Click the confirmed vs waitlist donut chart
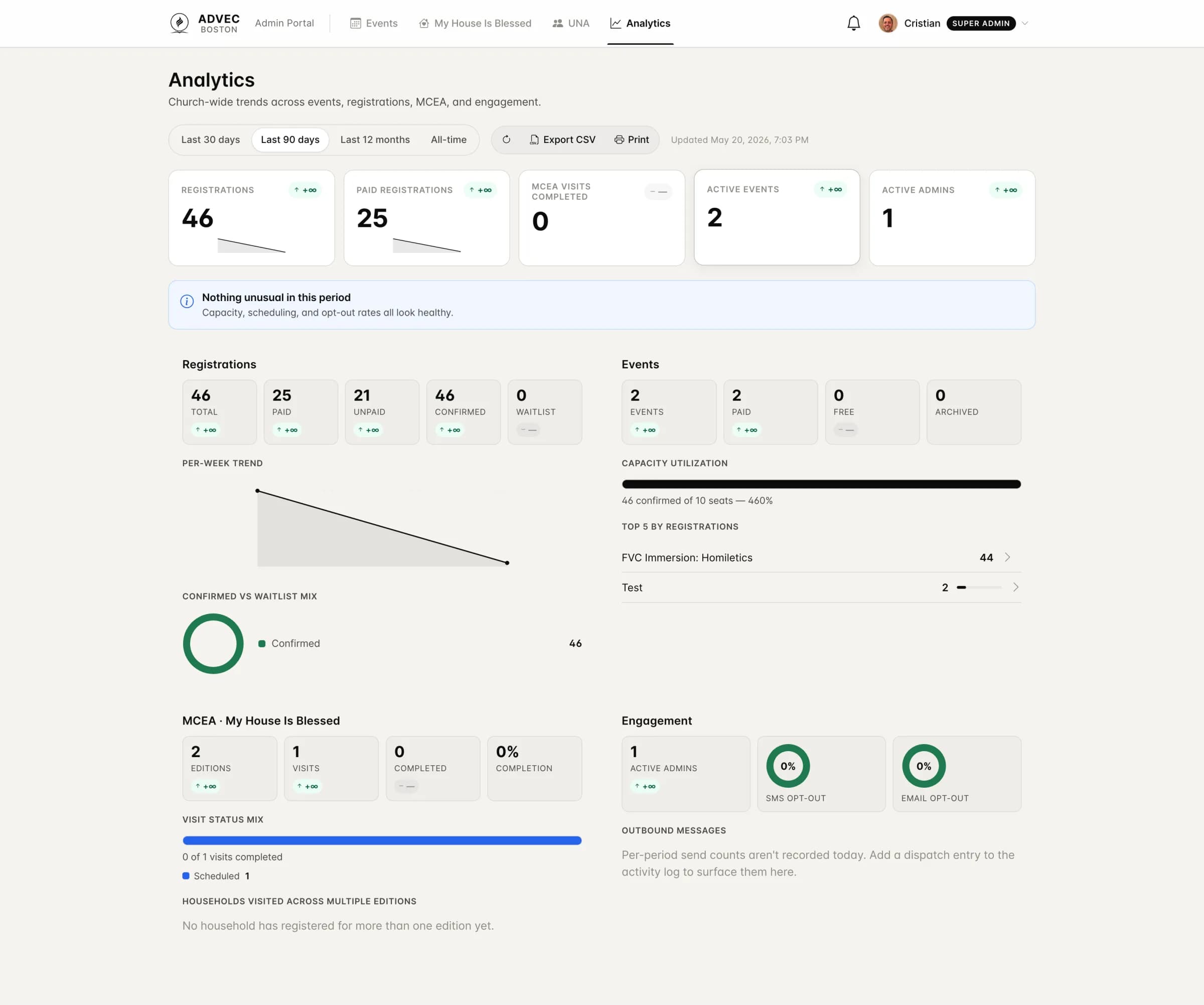 pyautogui.click(x=213, y=643)
